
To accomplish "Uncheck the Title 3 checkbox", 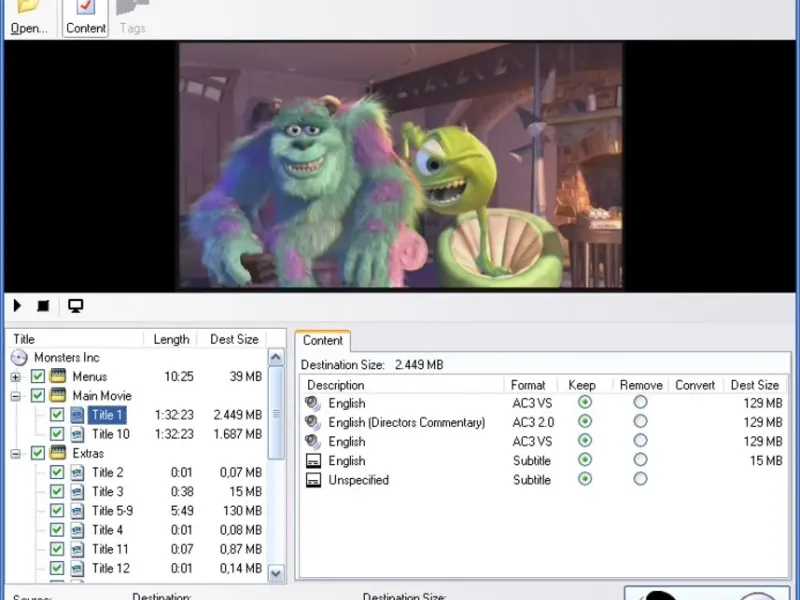I will coord(57,491).
